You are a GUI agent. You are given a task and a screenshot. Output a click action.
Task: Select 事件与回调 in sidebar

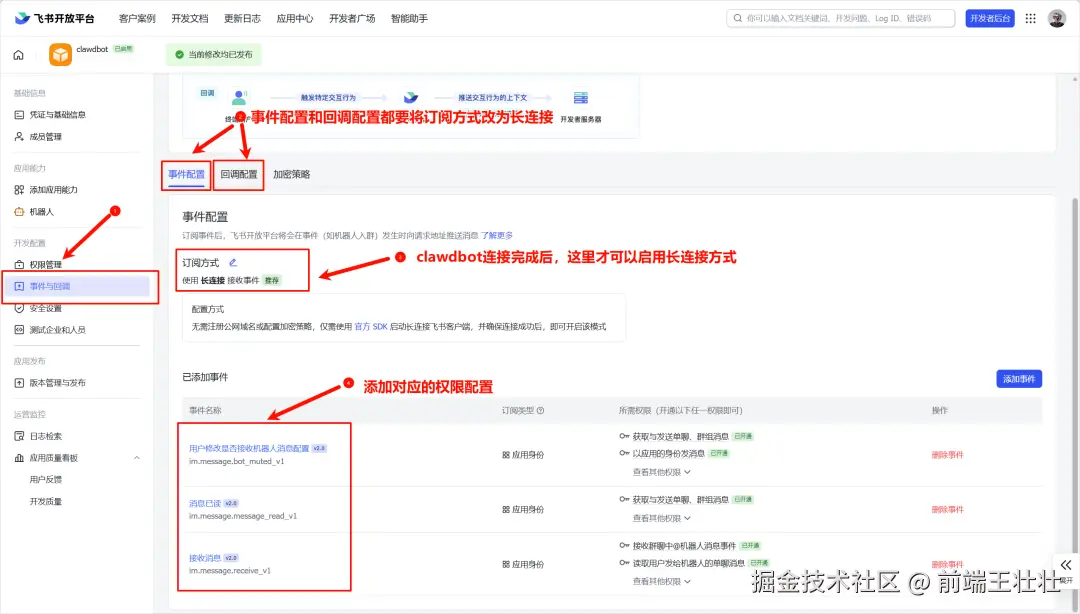click(76, 286)
